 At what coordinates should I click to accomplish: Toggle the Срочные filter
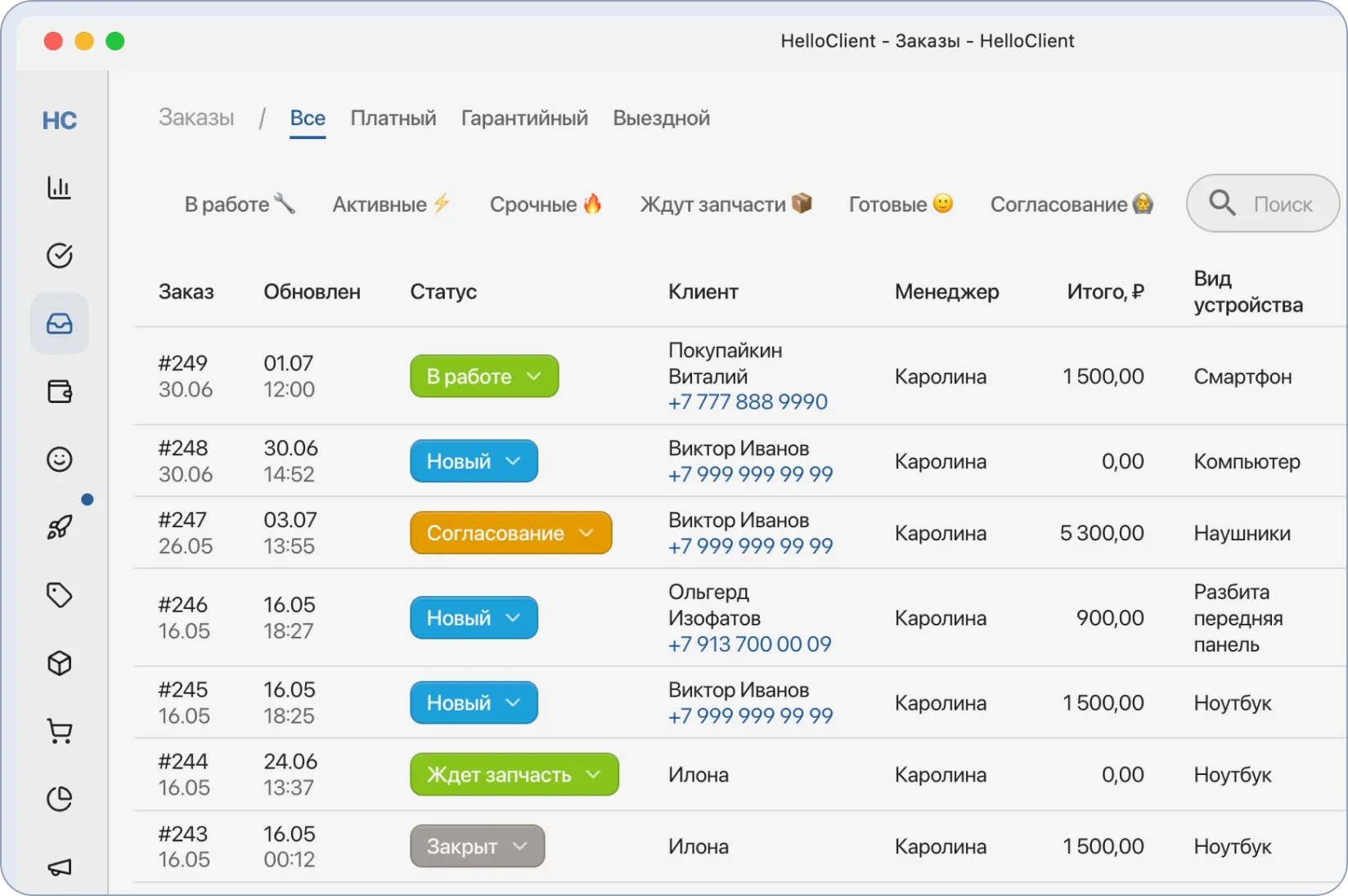[546, 204]
